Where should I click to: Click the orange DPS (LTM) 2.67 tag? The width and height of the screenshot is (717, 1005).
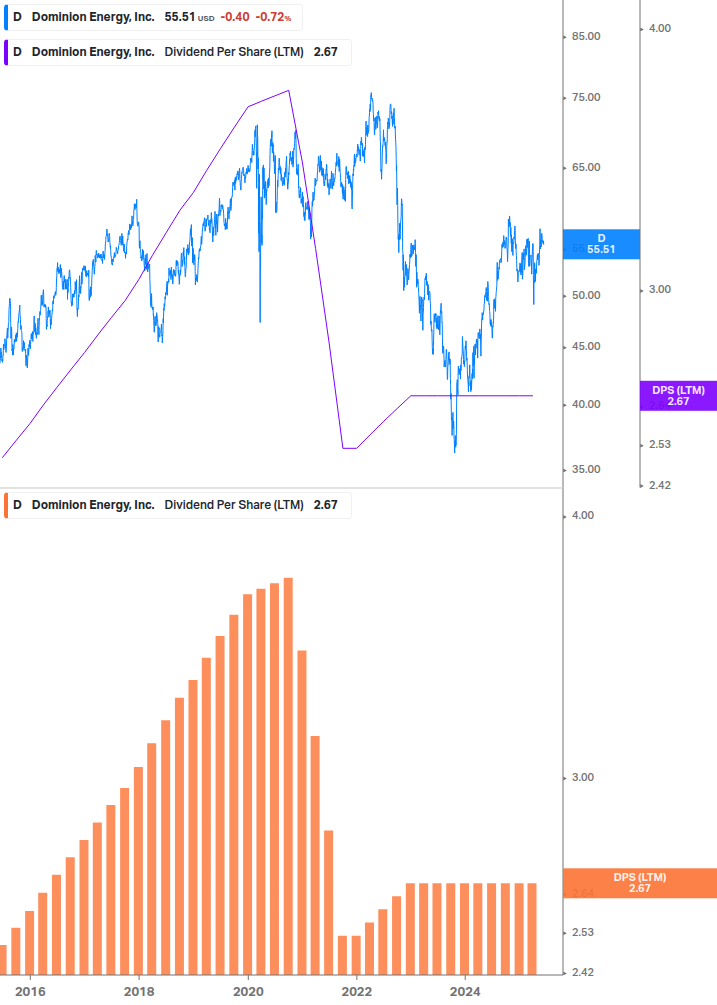point(639,883)
